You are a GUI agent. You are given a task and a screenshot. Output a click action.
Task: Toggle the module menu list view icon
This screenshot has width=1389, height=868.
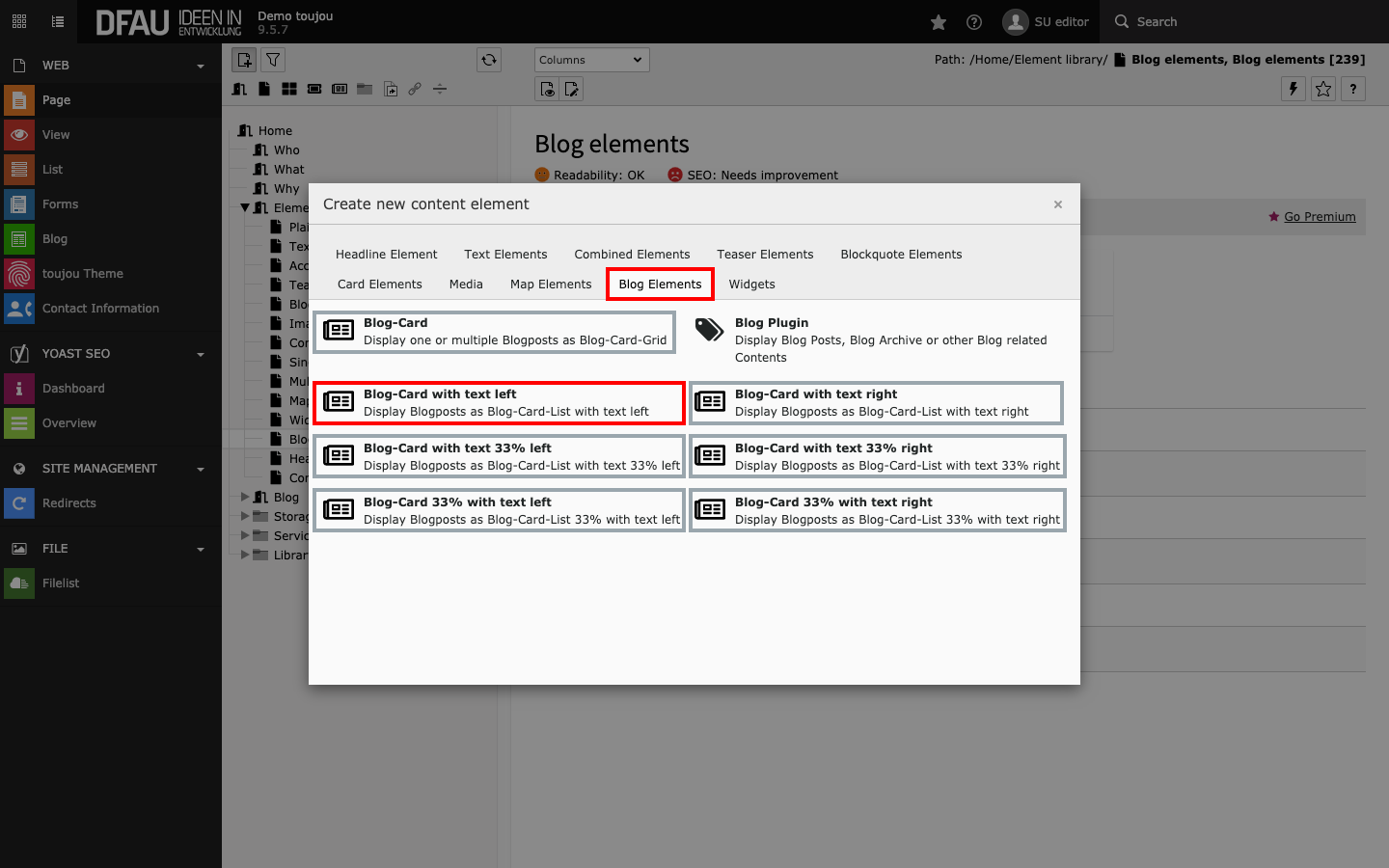[58, 21]
